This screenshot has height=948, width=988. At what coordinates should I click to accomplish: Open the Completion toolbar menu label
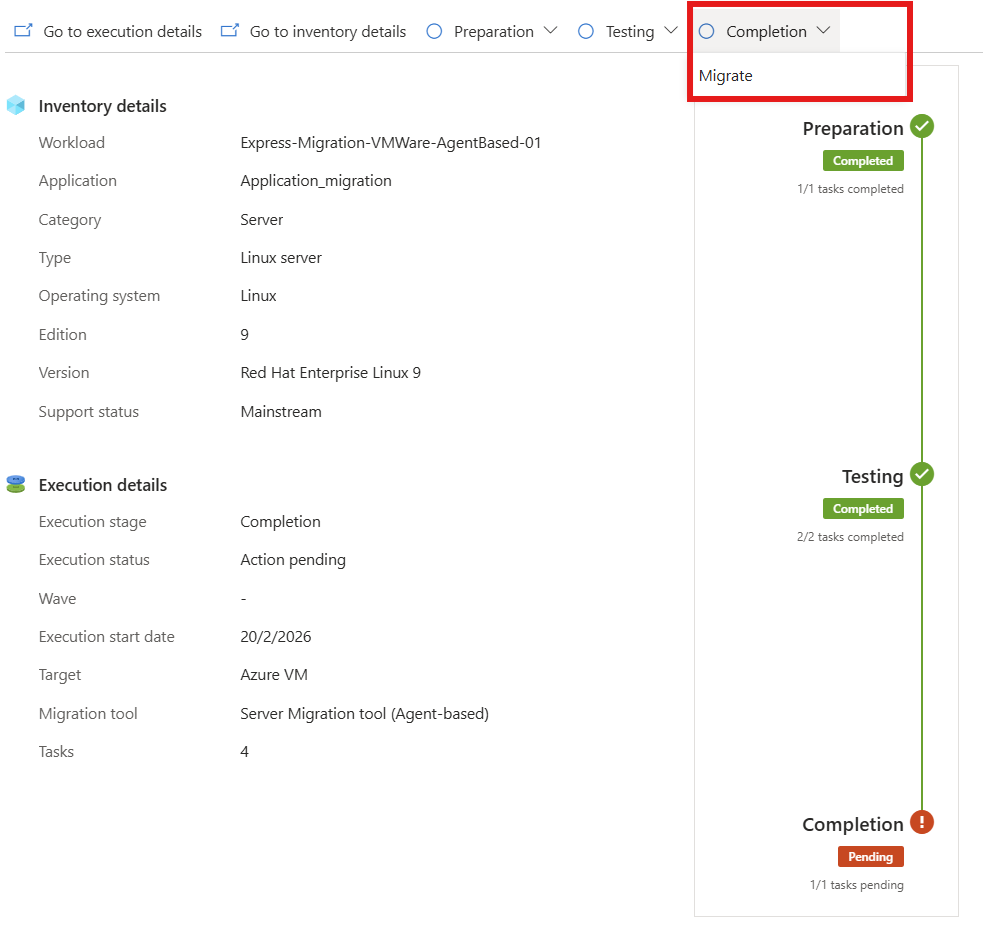[767, 31]
